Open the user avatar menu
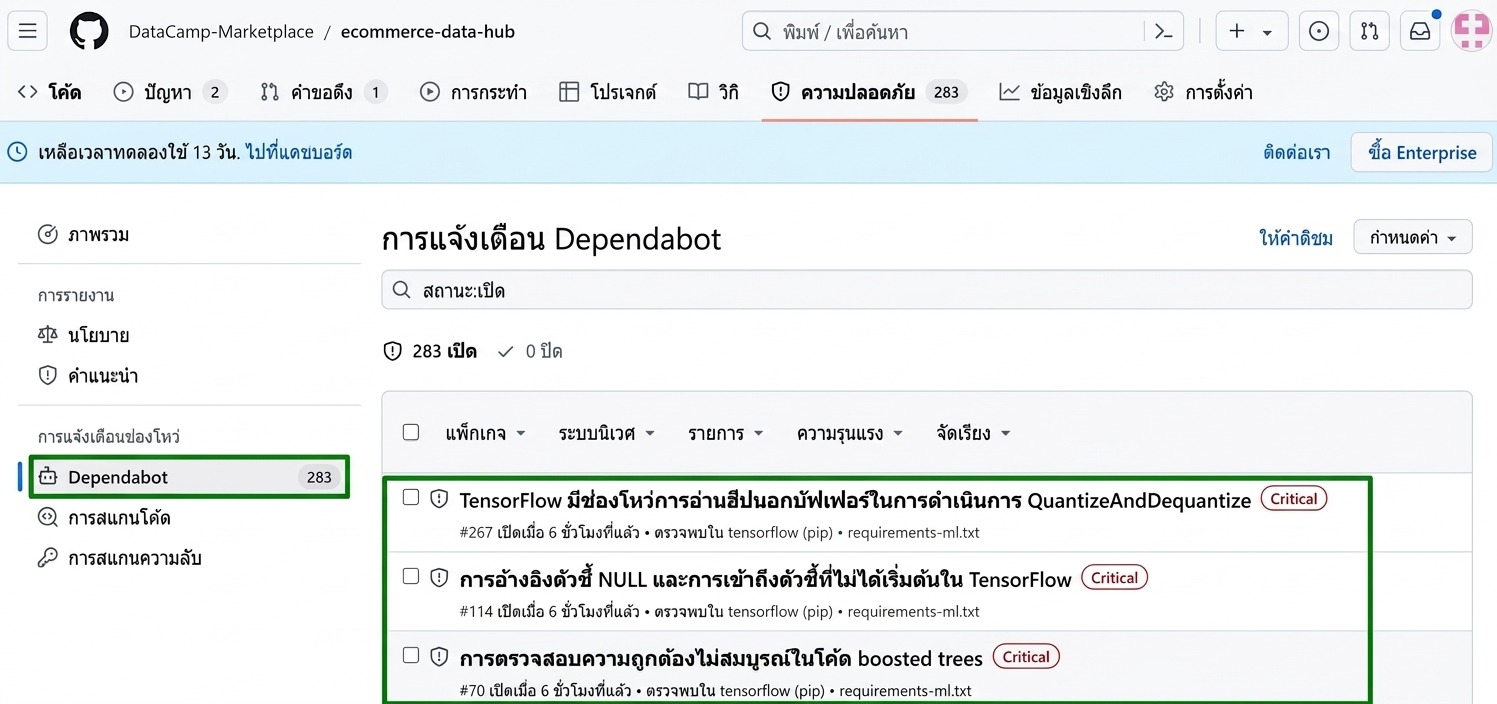The height and width of the screenshot is (704, 1497). [x=1471, y=32]
